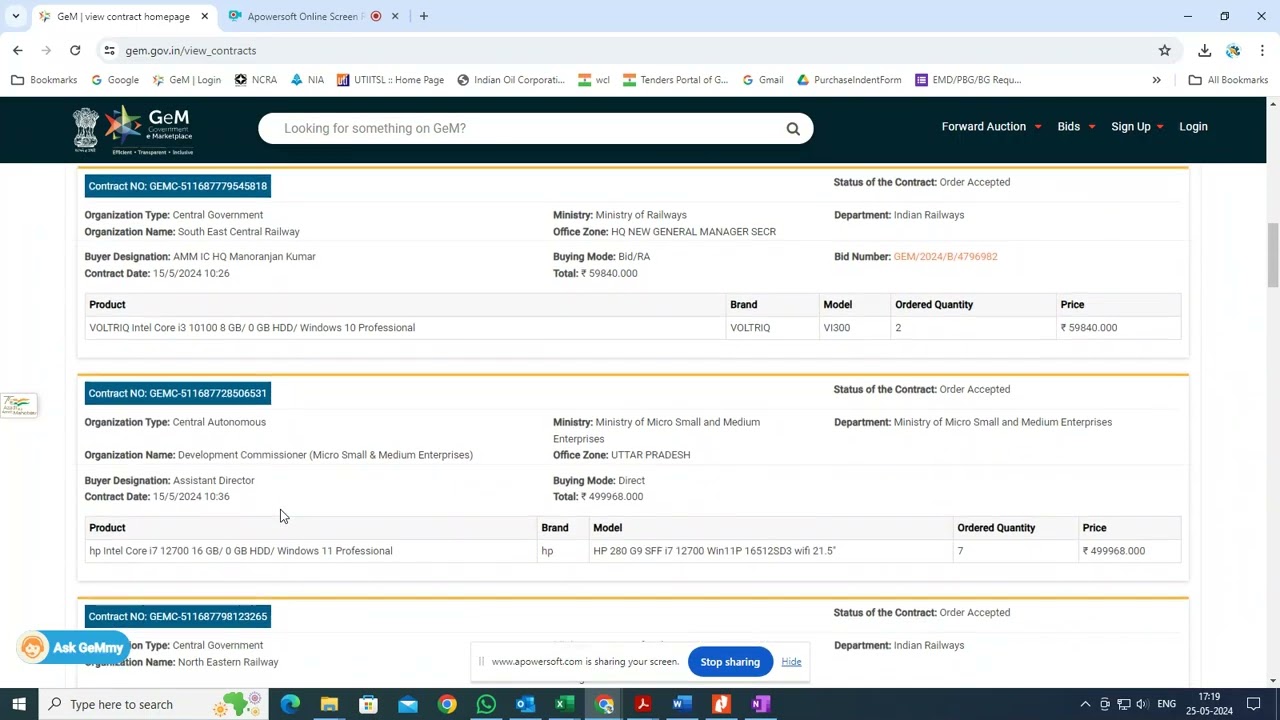Open the Mail app from the taskbar
The image size is (1280, 720).
point(408,704)
